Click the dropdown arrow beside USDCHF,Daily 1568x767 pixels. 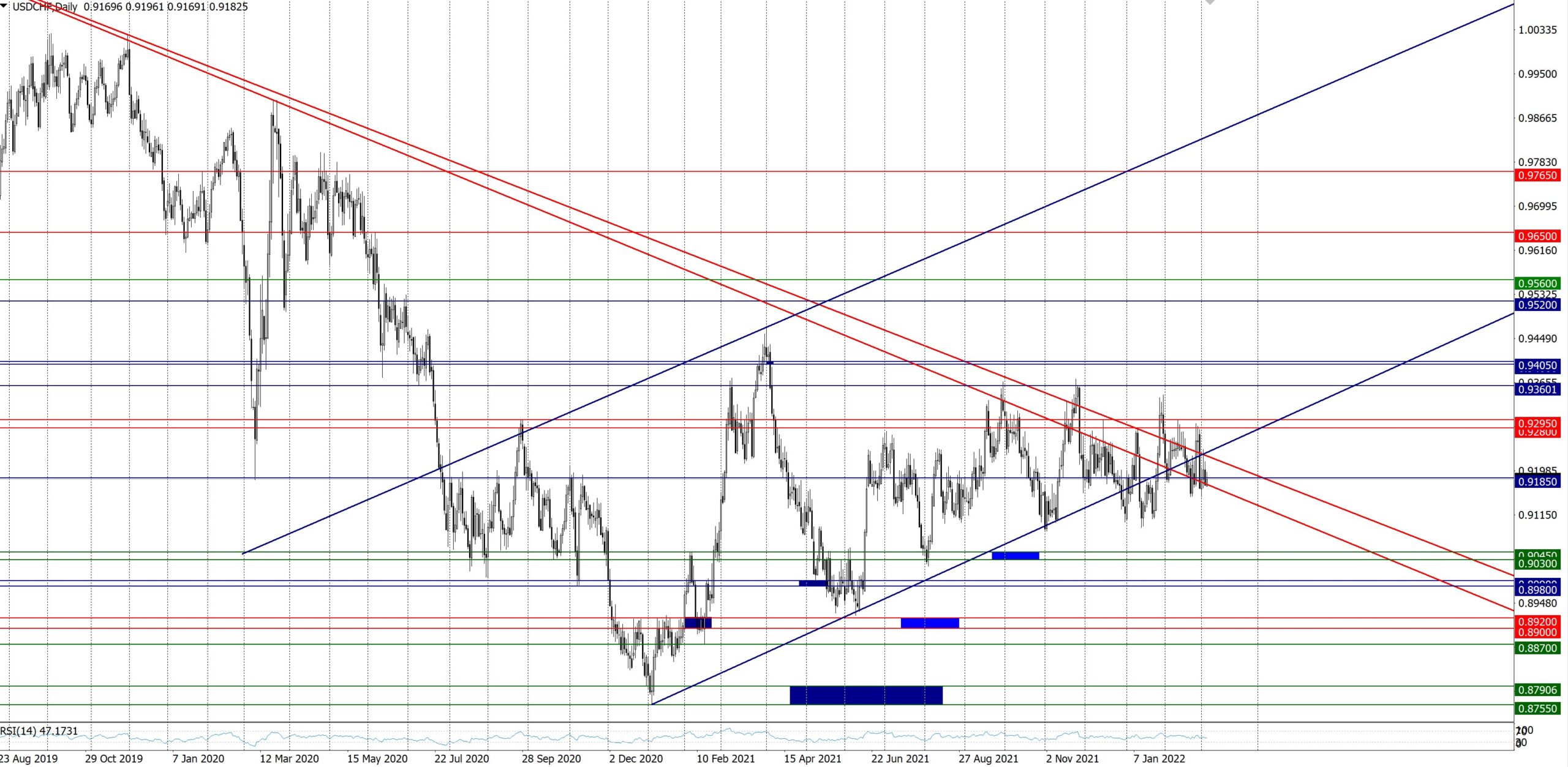[x=4, y=6]
